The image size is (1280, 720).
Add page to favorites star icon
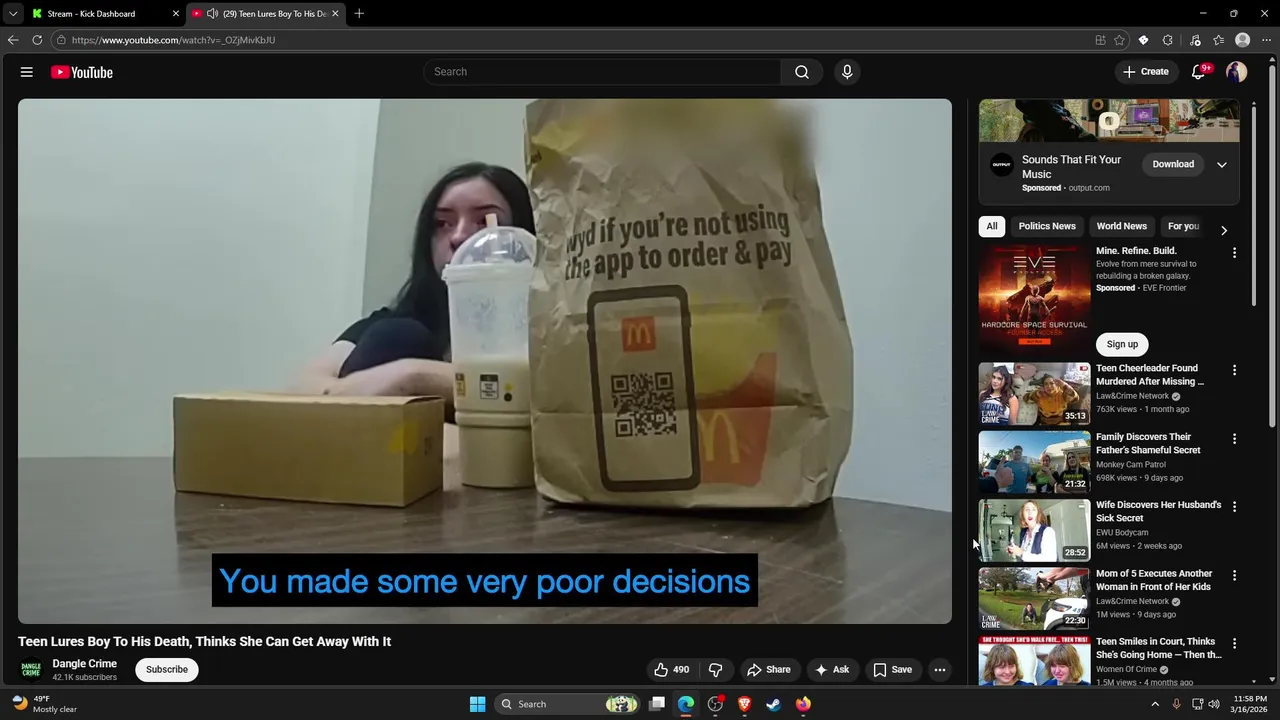[x=1119, y=40]
